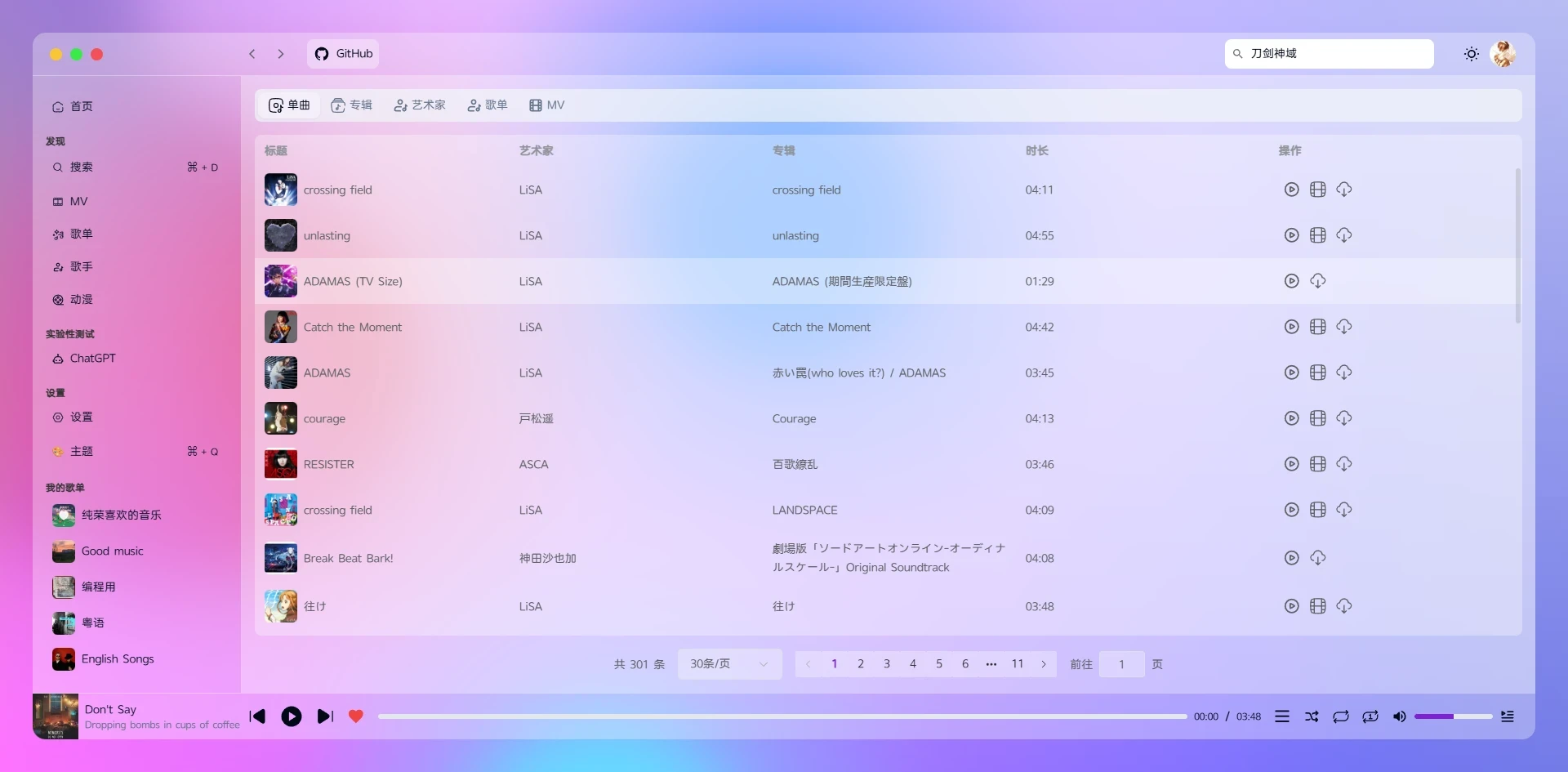This screenshot has width=1568, height=772.
Task: Toggle light/dark theme sun icon
Action: (x=1472, y=54)
